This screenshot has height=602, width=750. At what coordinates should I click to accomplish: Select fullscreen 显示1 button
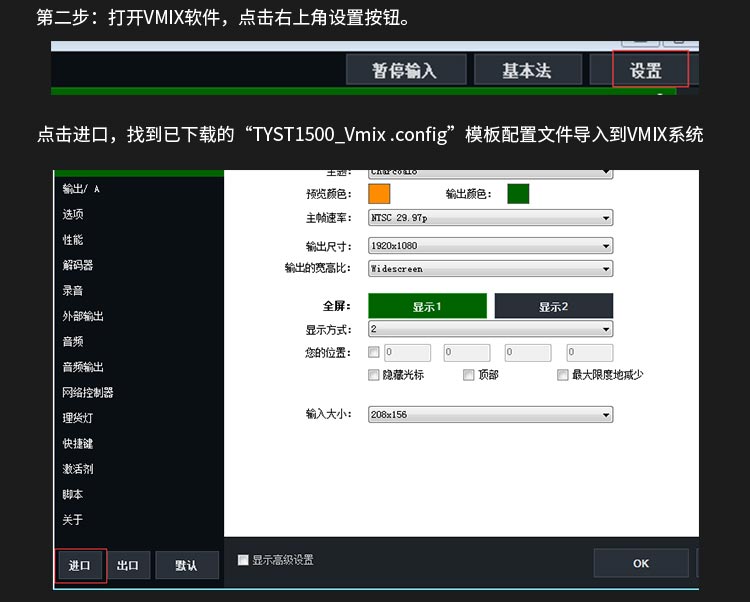pyautogui.click(x=428, y=306)
